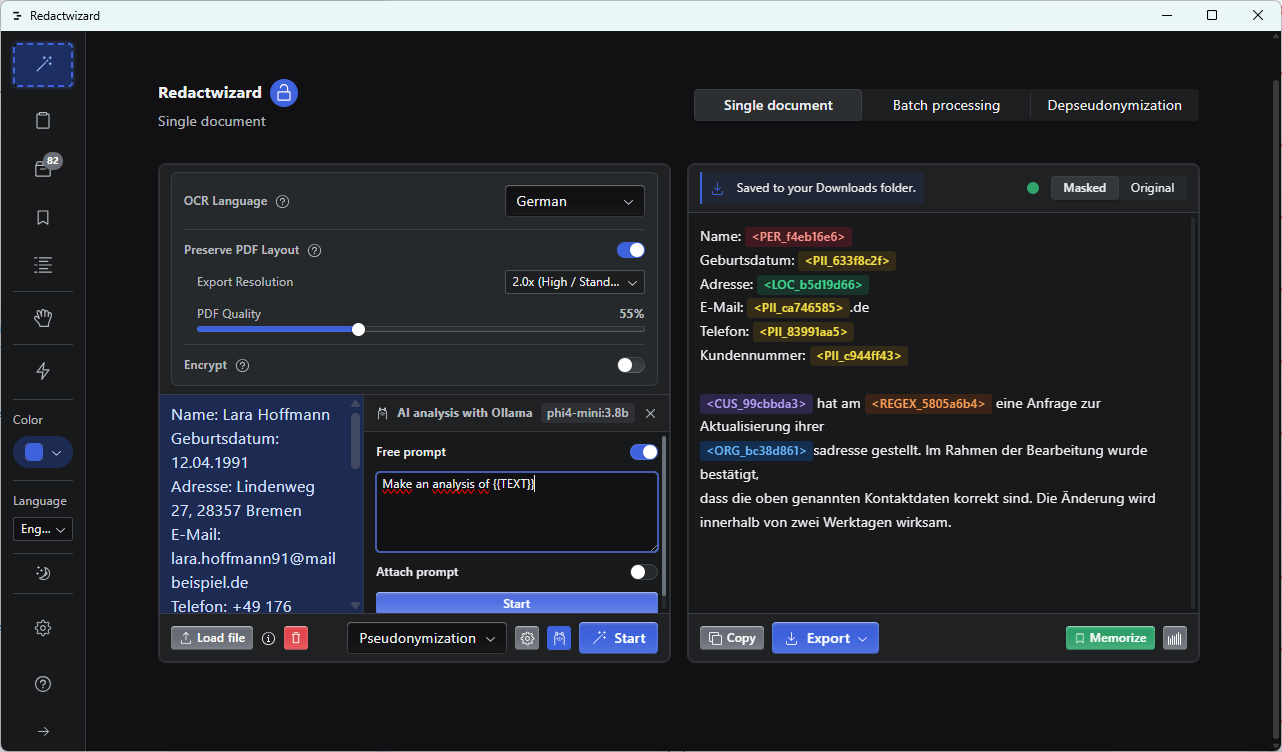Open the OCR Language dropdown set to German
The width and height of the screenshot is (1282, 752).
tap(575, 201)
